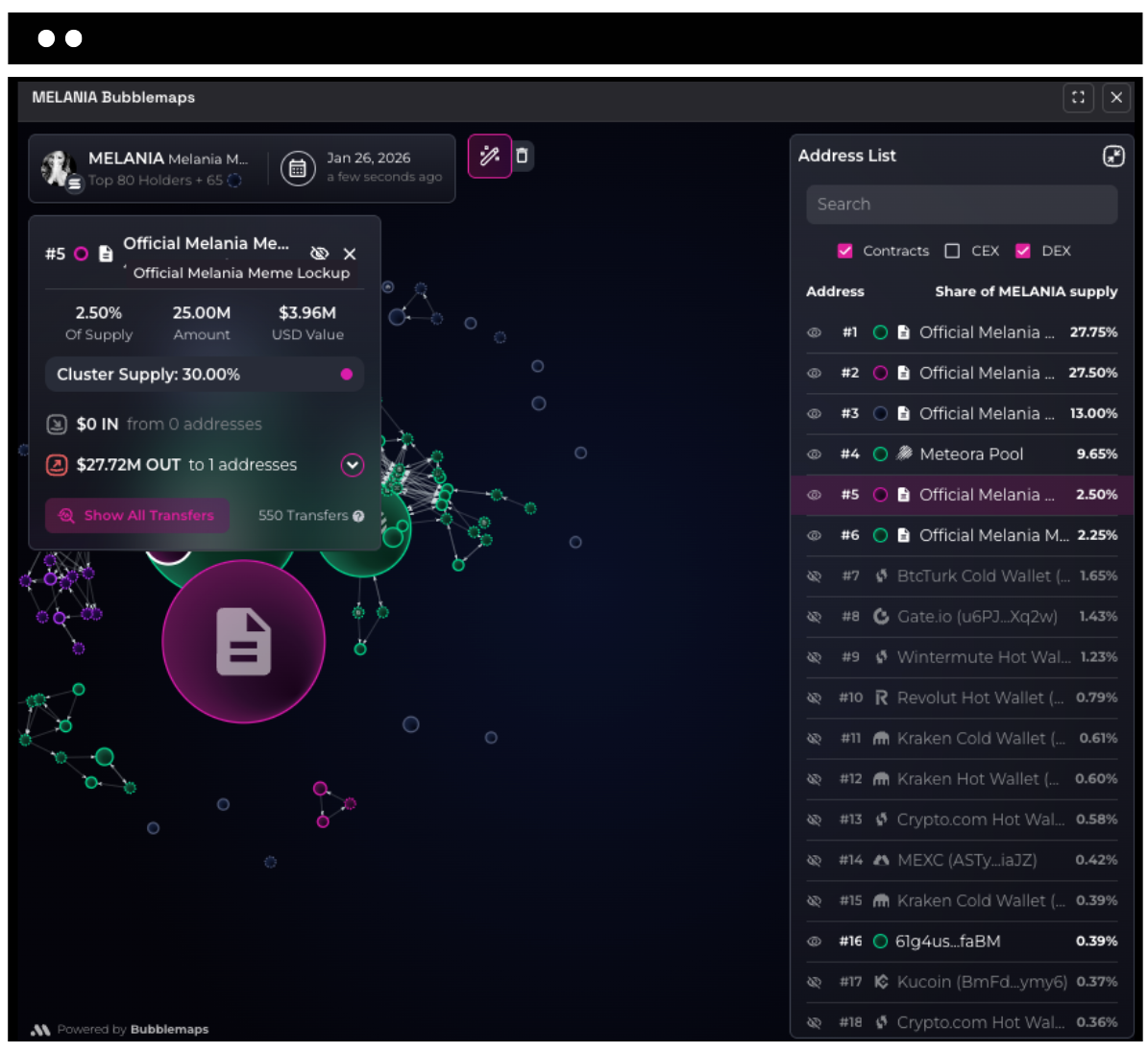Click Wintermute wallet icon in row #9
This screenshot has height=1053, width=1148.
881,657
